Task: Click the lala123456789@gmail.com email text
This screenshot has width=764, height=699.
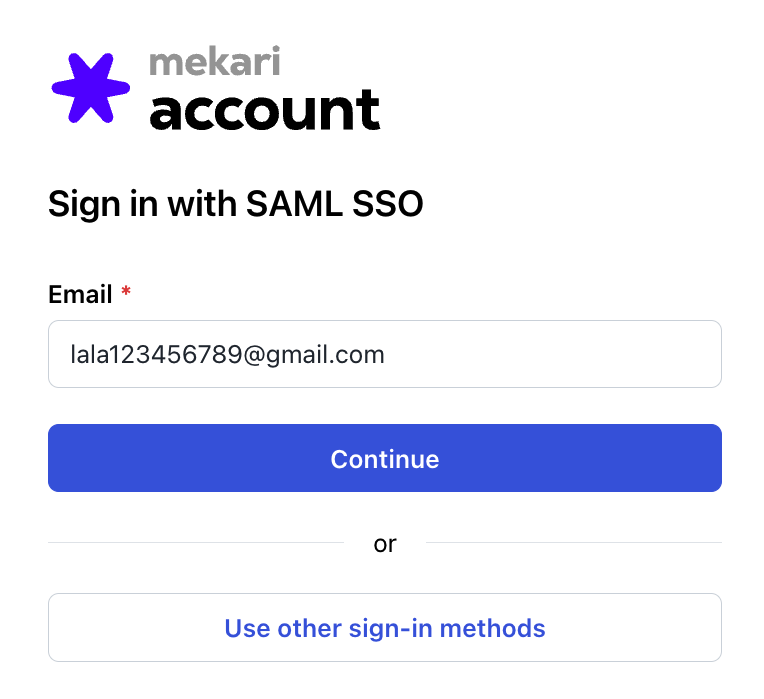Action: [227, 354]
